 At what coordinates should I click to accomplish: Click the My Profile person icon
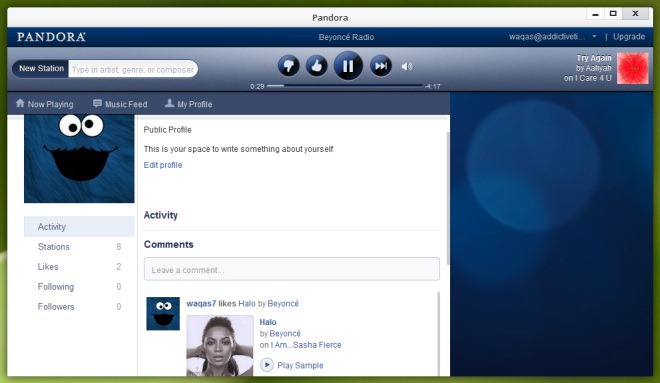click(x=169, y=103)
